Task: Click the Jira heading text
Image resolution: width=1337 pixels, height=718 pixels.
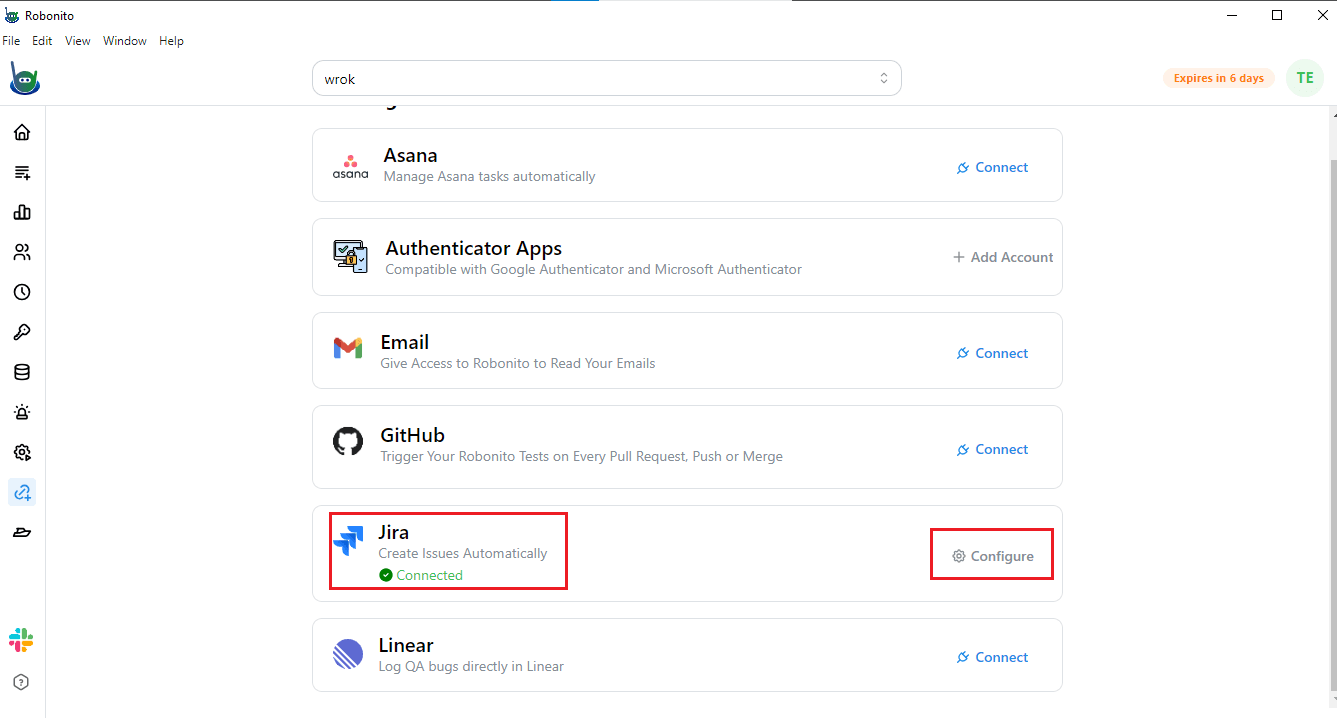Action: click(394, 533)
